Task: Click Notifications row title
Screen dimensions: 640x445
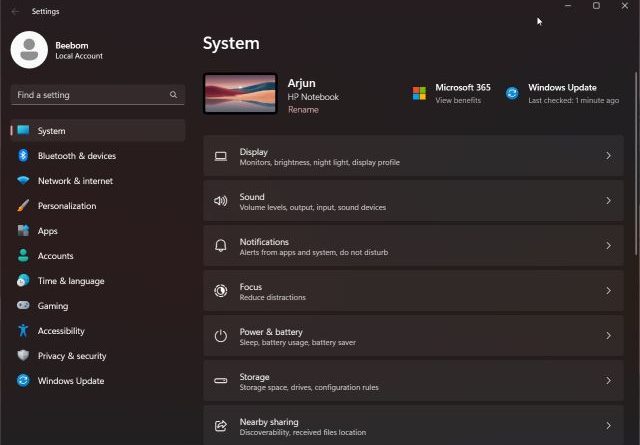Action: tap(264, 242)
